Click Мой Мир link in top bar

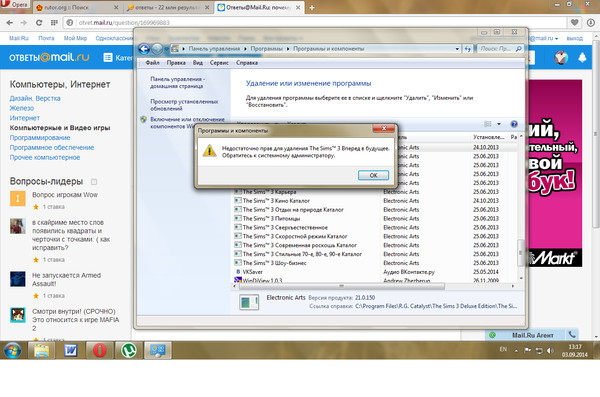click(75, 38)
